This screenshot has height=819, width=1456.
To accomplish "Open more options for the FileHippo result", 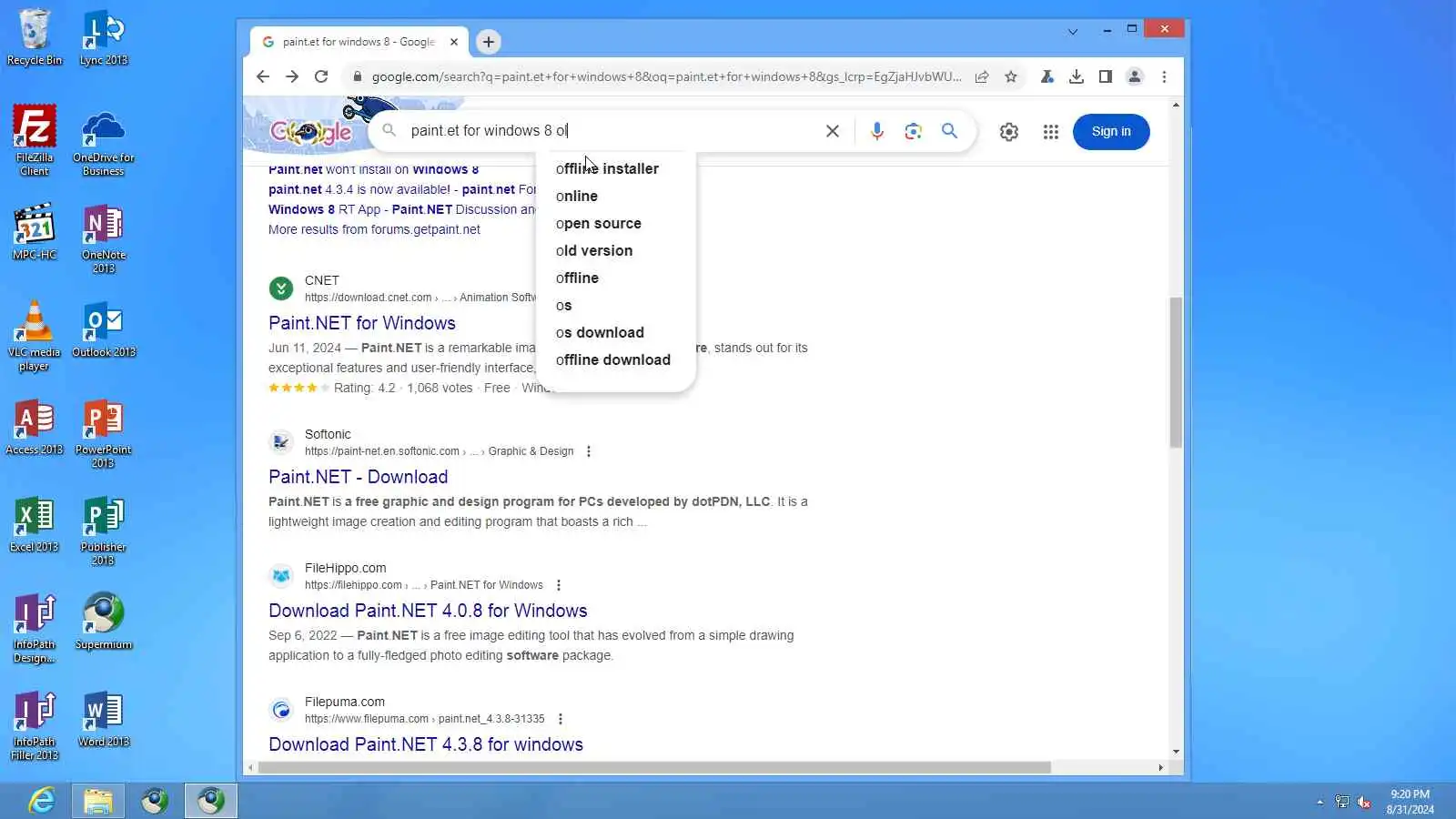I will (x=559, y=585).
